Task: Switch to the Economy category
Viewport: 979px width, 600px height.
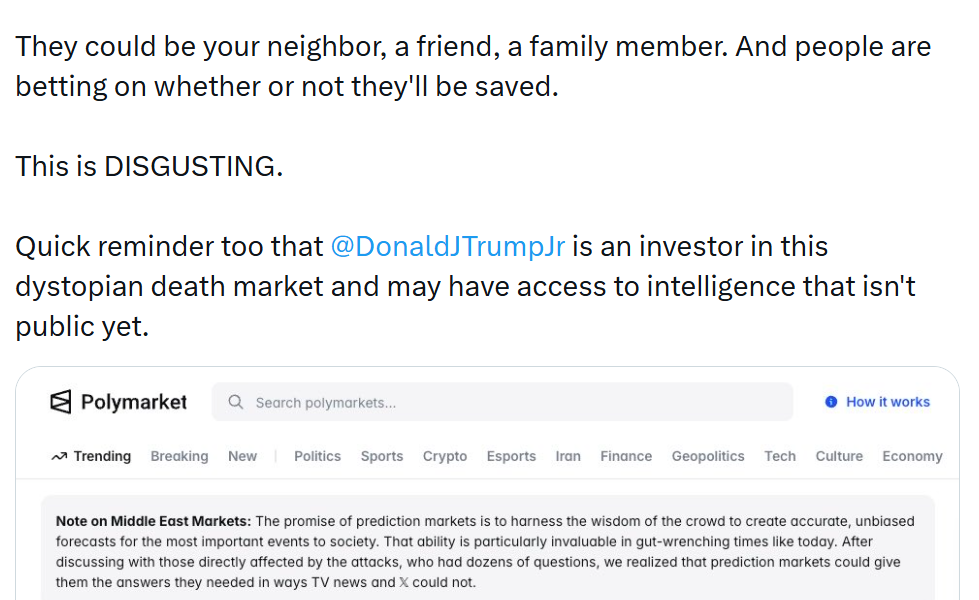Action: click(x=912, y=456)
